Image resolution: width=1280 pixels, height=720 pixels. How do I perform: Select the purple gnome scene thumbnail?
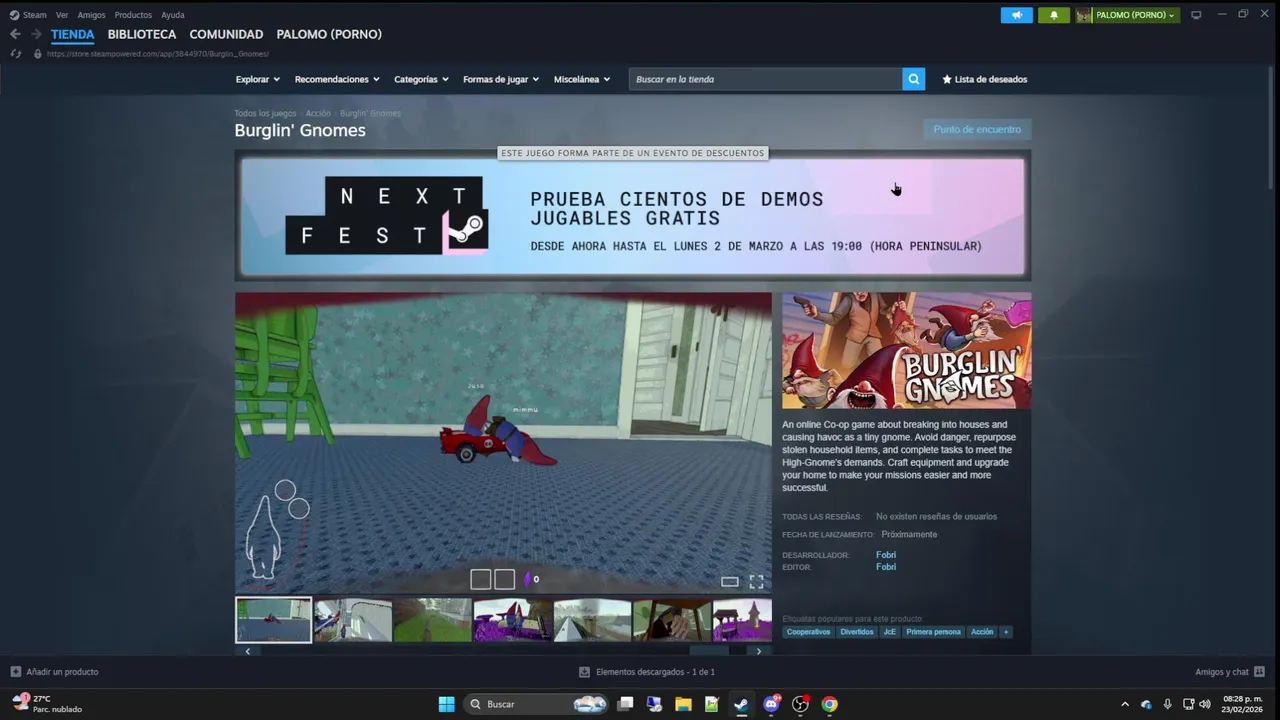point(513,620)
